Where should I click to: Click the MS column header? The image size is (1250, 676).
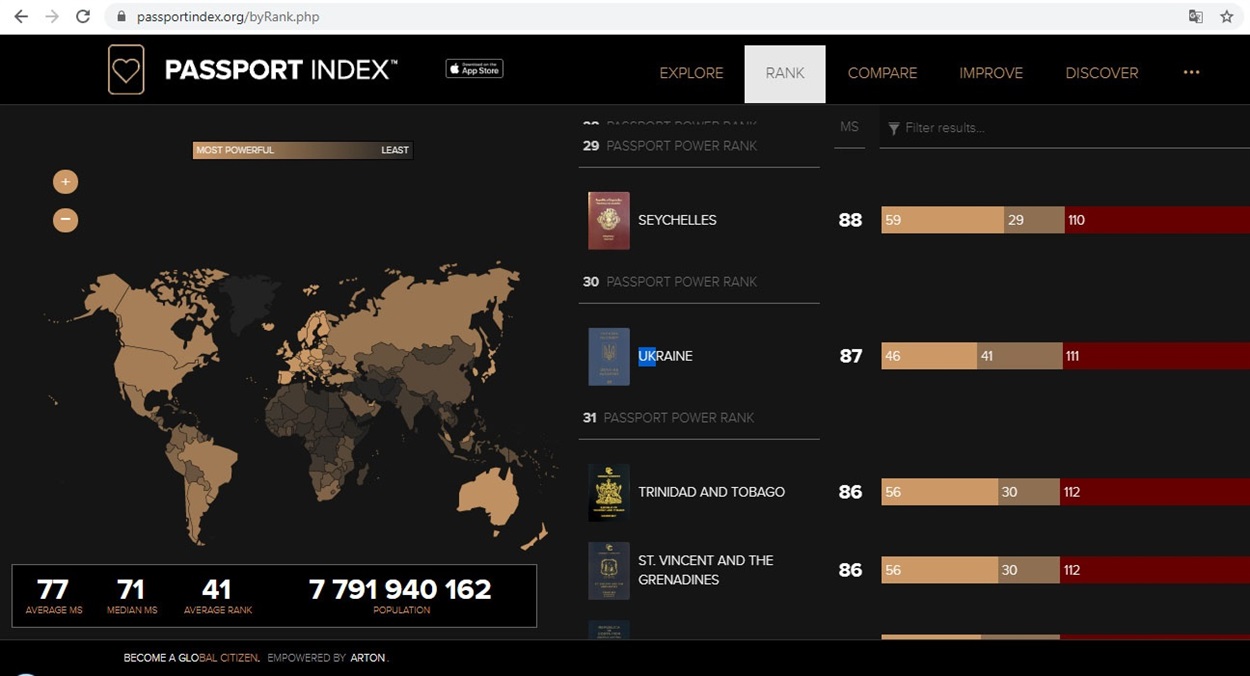pyautogui.click(x=849, y=127)
